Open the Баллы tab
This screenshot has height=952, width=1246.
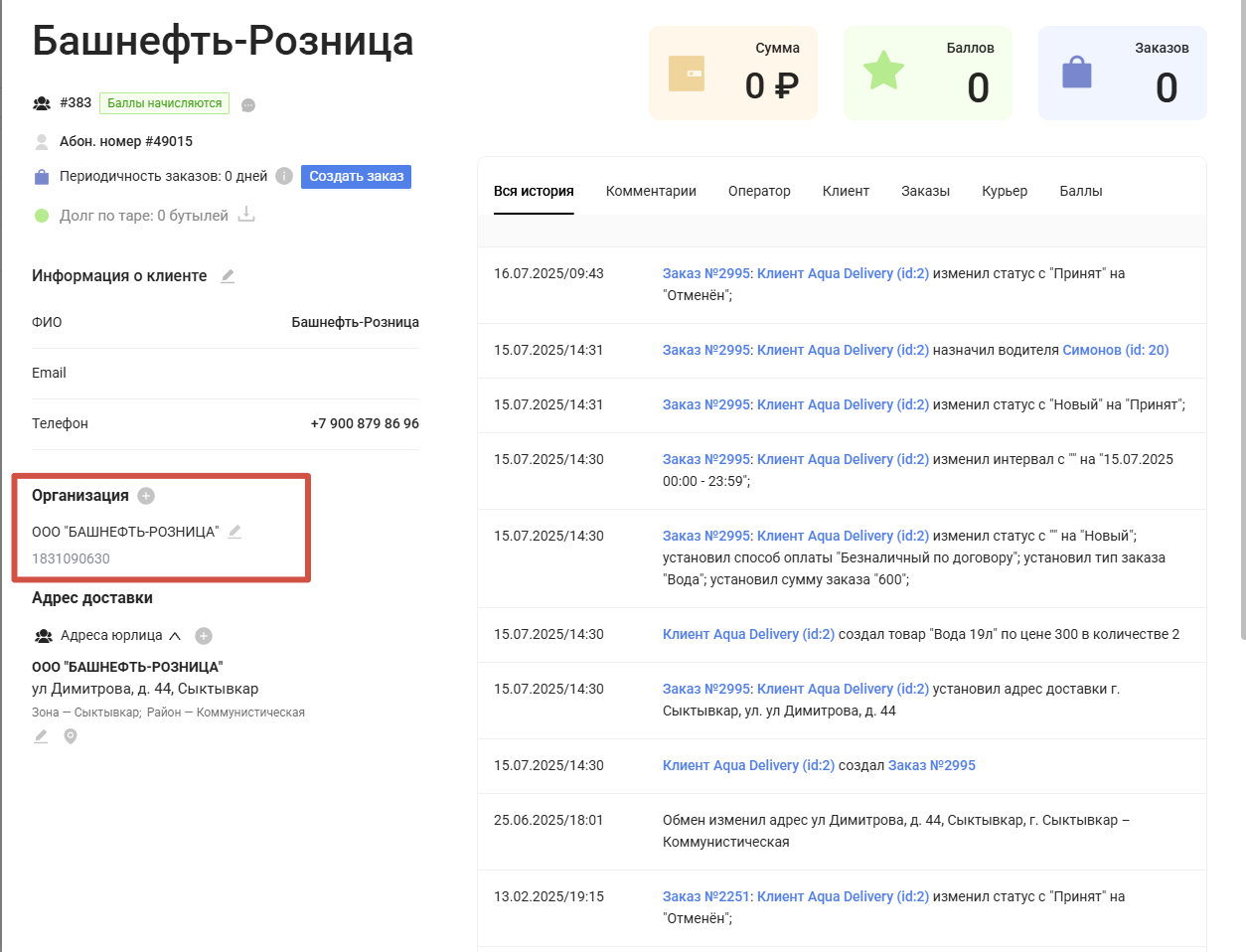tap(1081, 191)
